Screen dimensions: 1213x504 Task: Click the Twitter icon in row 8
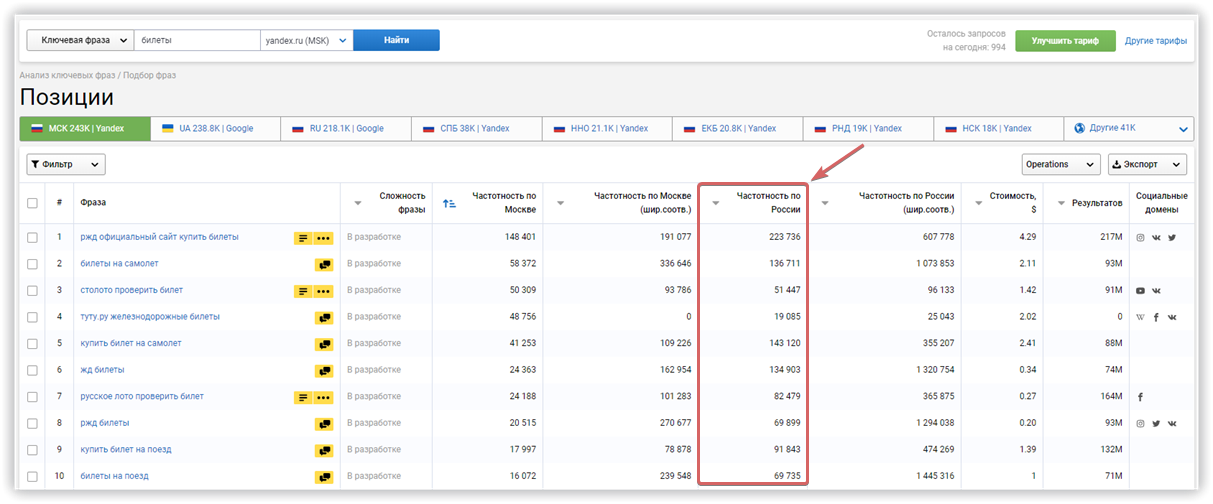[1156, 423]
